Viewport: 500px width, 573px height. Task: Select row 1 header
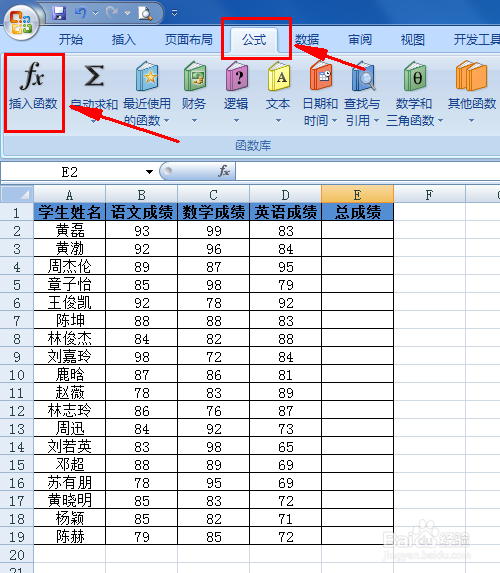pos(17,212)
